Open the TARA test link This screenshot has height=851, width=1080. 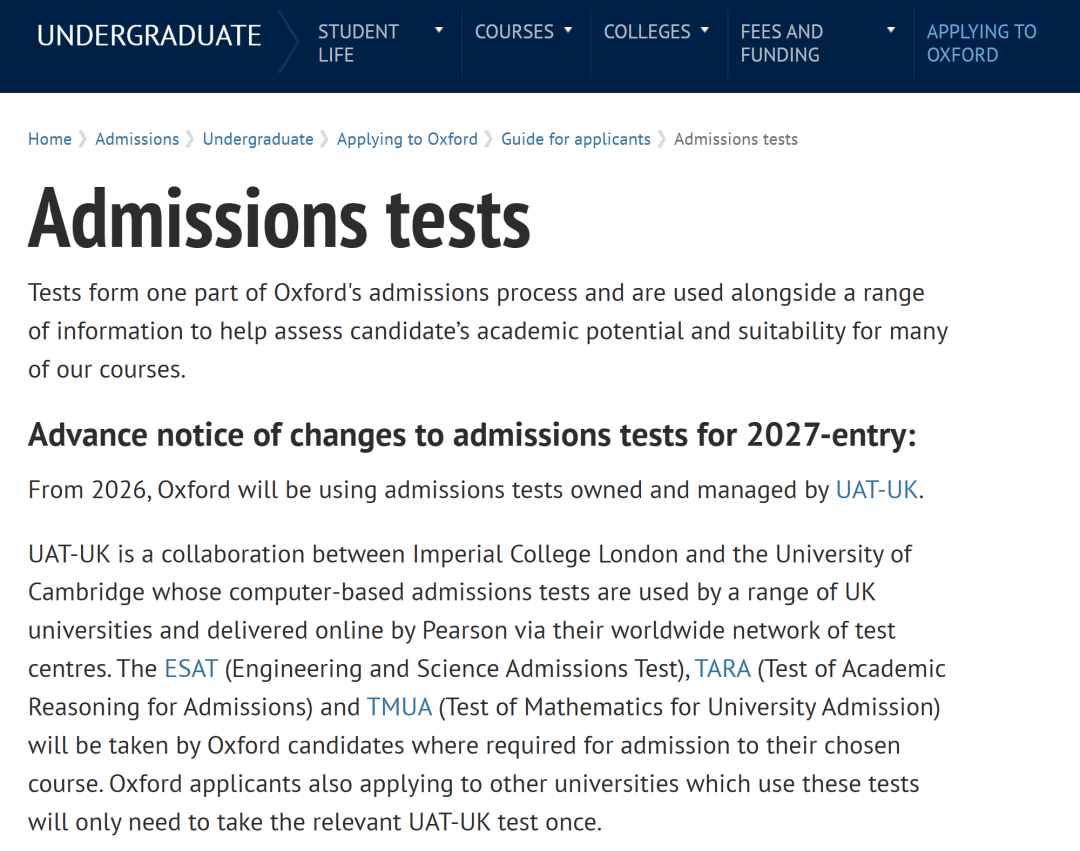pos(722,668)
